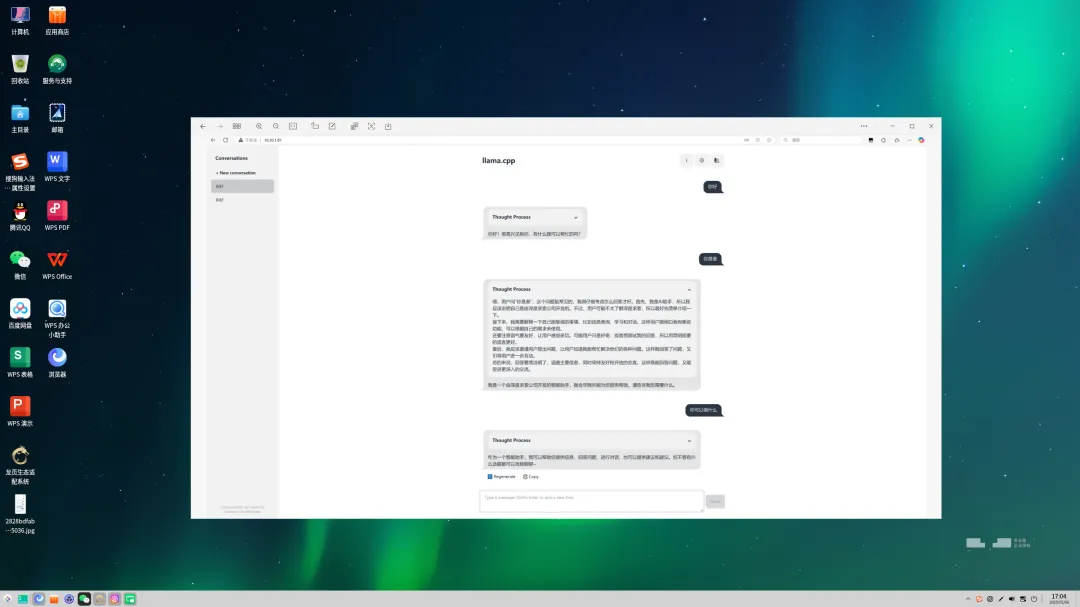Click the zoom in magnifier in top toolbar
Screen dimensions: 1080x607
tap(259, 126)
